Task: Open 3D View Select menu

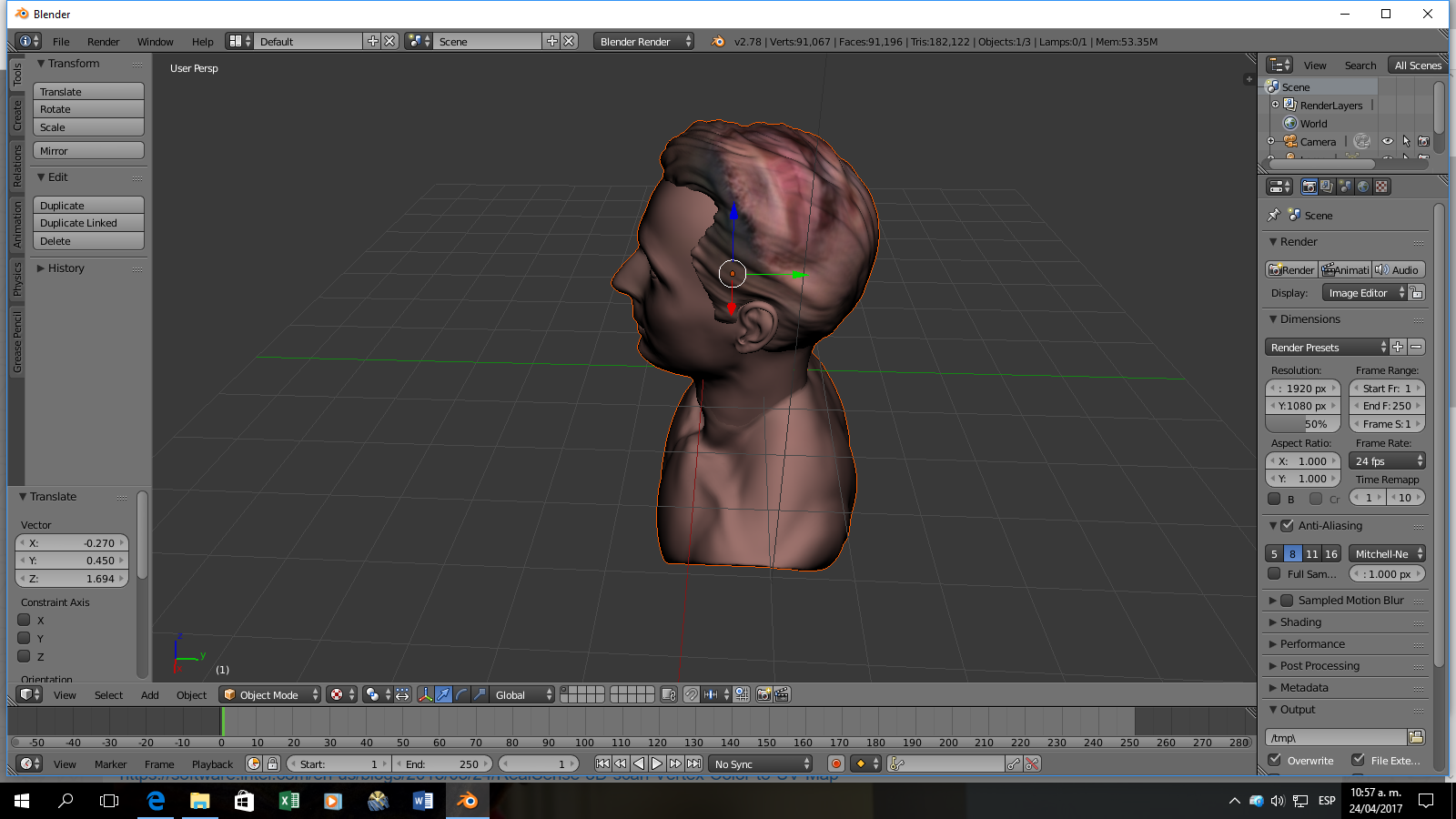Action: coord(108,694)
